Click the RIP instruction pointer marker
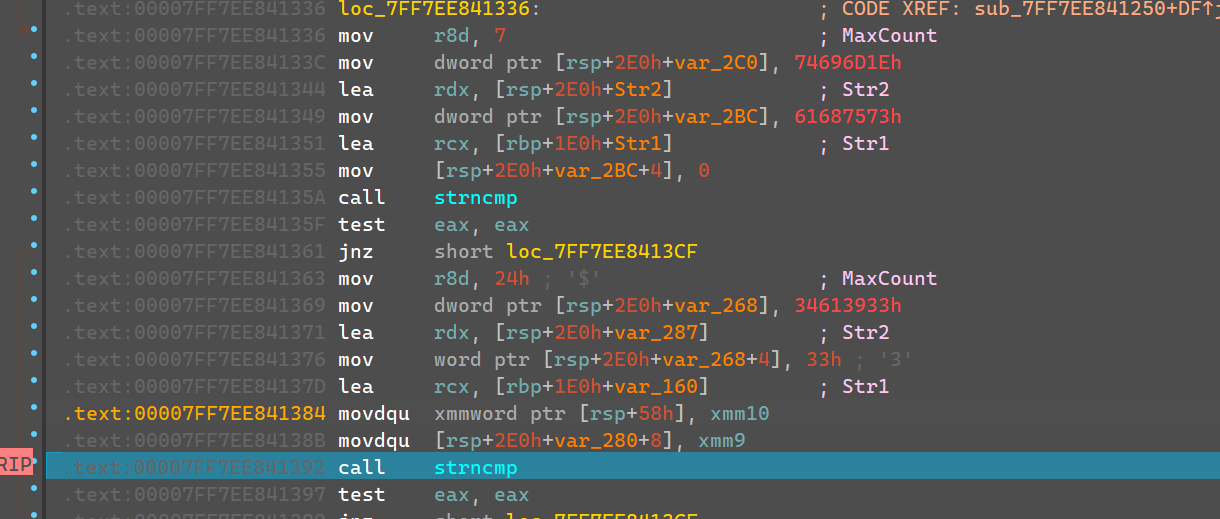Viewport: 1220px width, 519px height. click(14, 465)
